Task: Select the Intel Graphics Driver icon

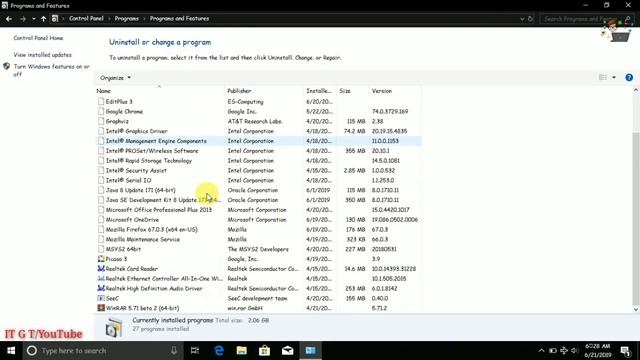Action: [x=101, y=131]
